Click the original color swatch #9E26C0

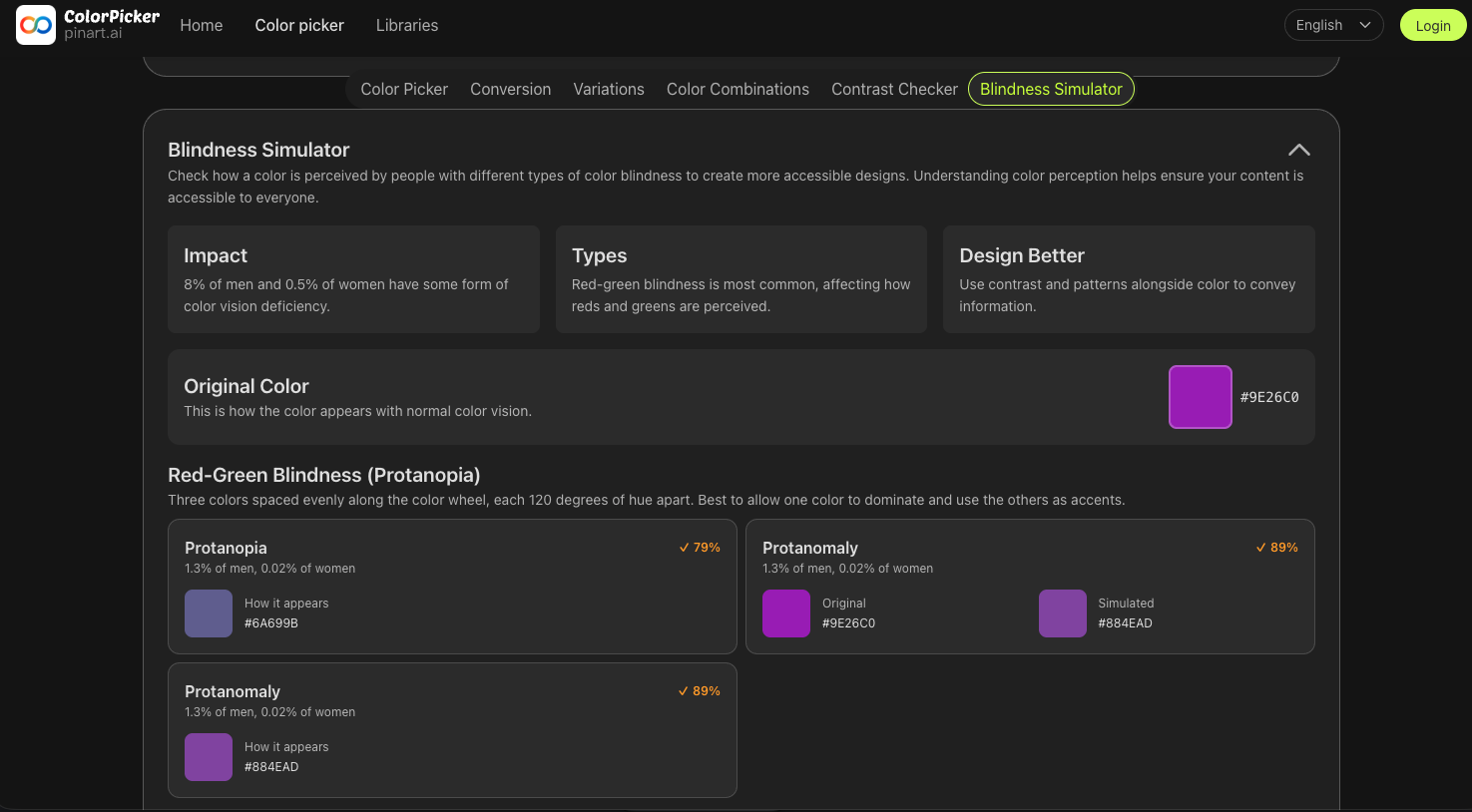pyautogui.click(x=1200, y=396)
